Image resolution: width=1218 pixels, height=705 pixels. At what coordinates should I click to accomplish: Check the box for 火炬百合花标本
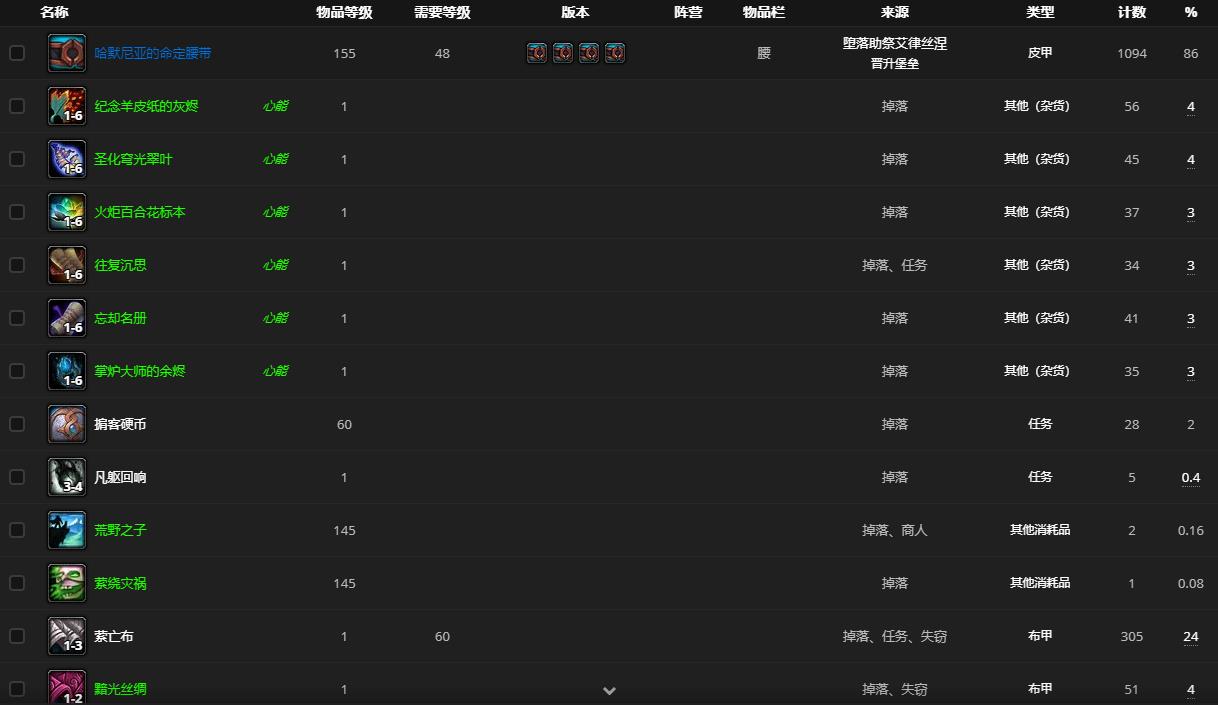click(17, 212)
